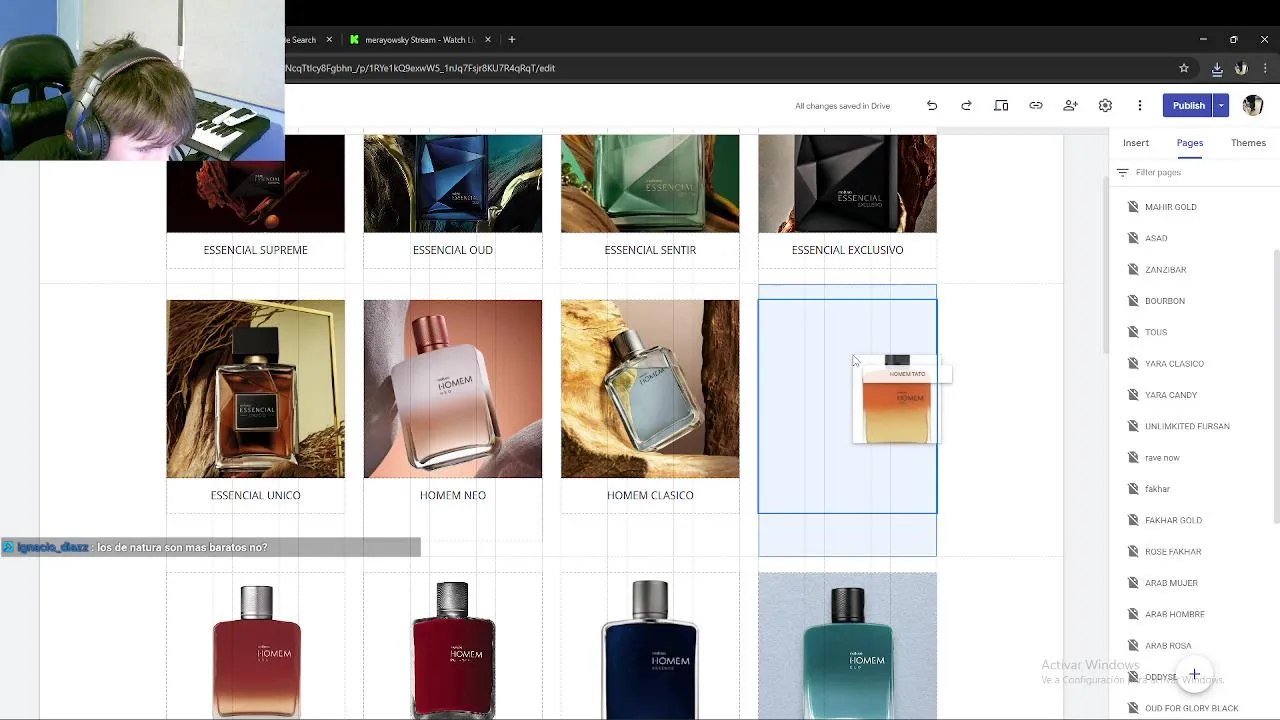Select the YARA CANDY page
The height and width of the screenshot is (720, 1280).
pyautogui.click(x=1171, y=395)
